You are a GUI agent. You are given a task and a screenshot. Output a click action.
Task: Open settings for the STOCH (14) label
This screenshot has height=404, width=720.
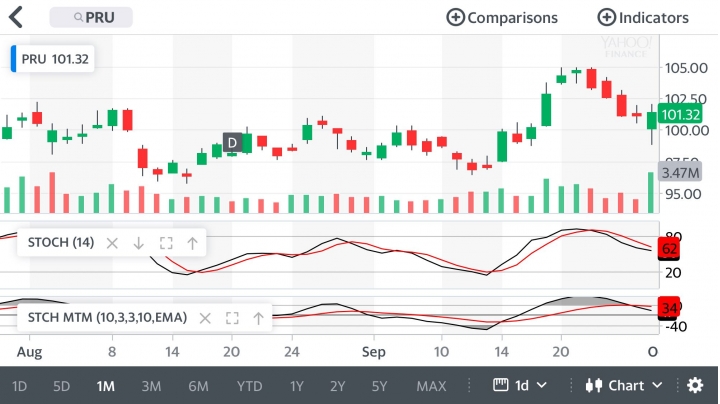click(x=61, y=242)
